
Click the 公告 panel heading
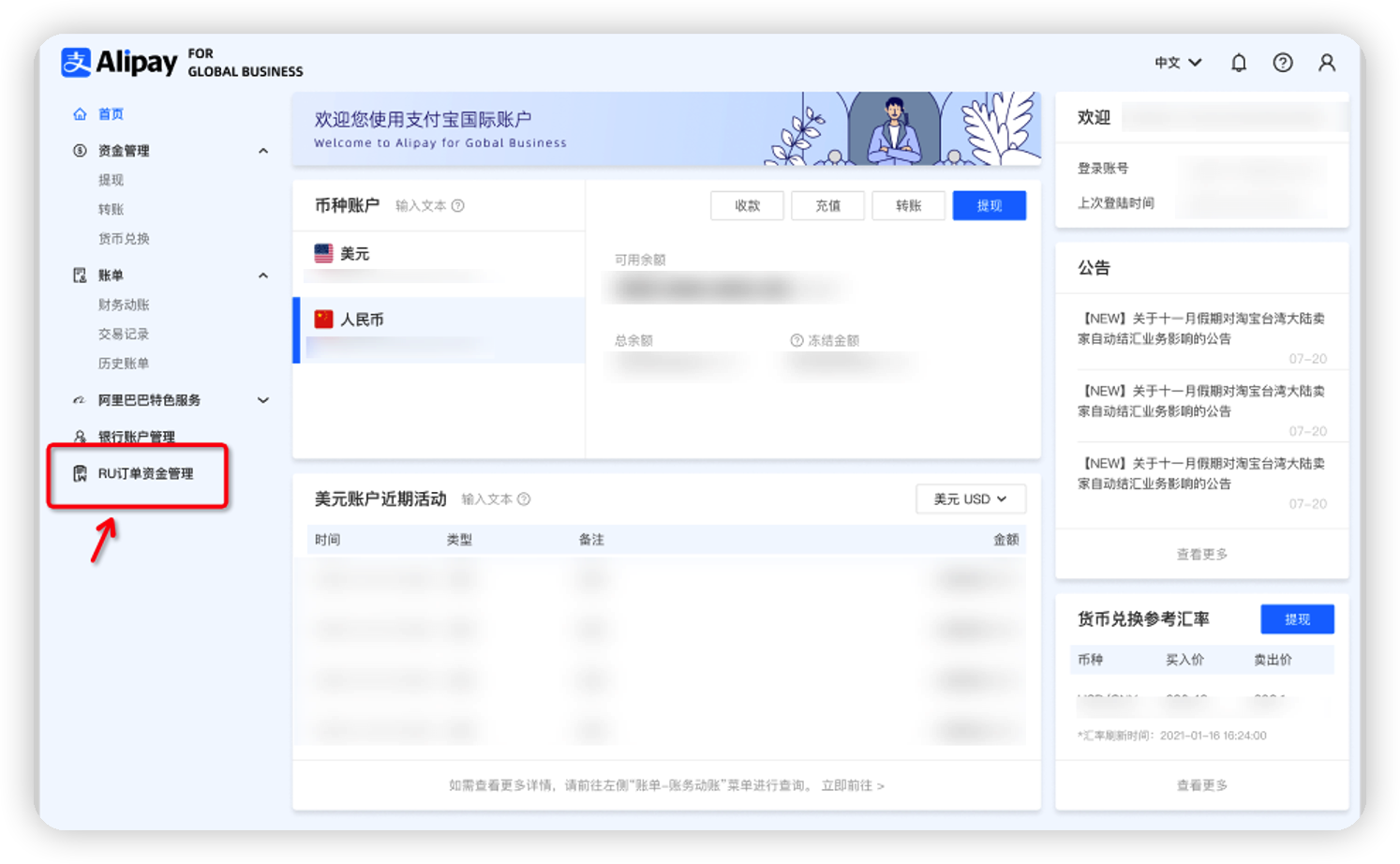1094,268
